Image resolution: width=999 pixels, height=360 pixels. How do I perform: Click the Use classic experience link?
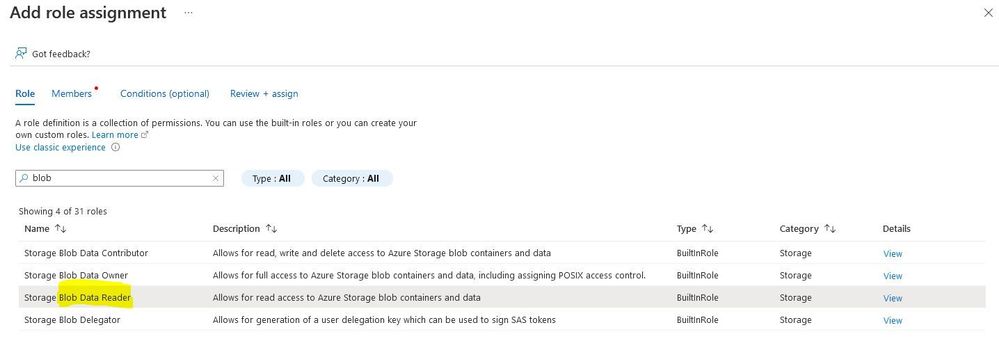coord(61,147)
